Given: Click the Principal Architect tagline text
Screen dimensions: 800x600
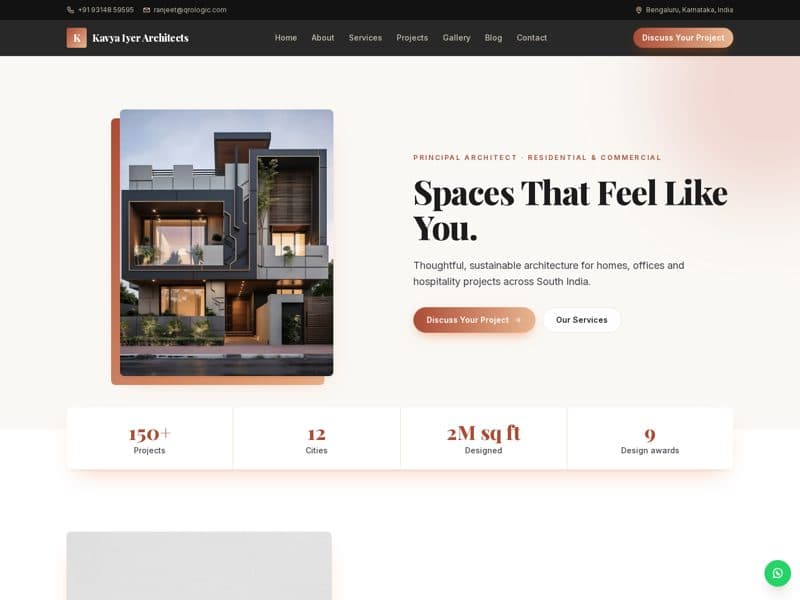Looking at the screenshot, I should click(537, 157).
